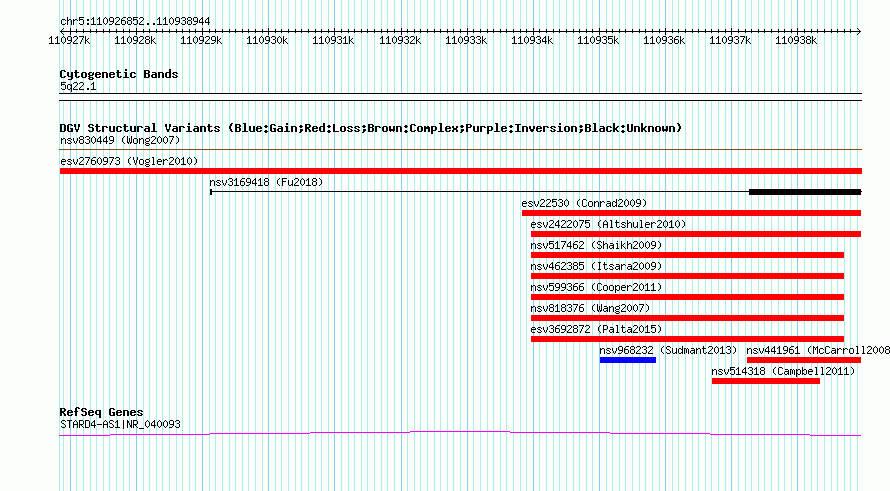Open variant nsv599366 (Cooper2011) label
890x491 pixels.
(x=596, y=287)
